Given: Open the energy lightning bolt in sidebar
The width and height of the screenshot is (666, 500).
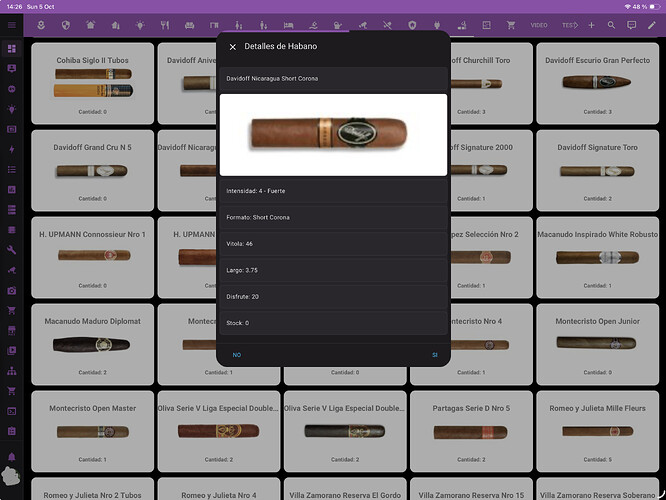Looking at the screenshot, I should pyautogui.click(x=11, y=150).
